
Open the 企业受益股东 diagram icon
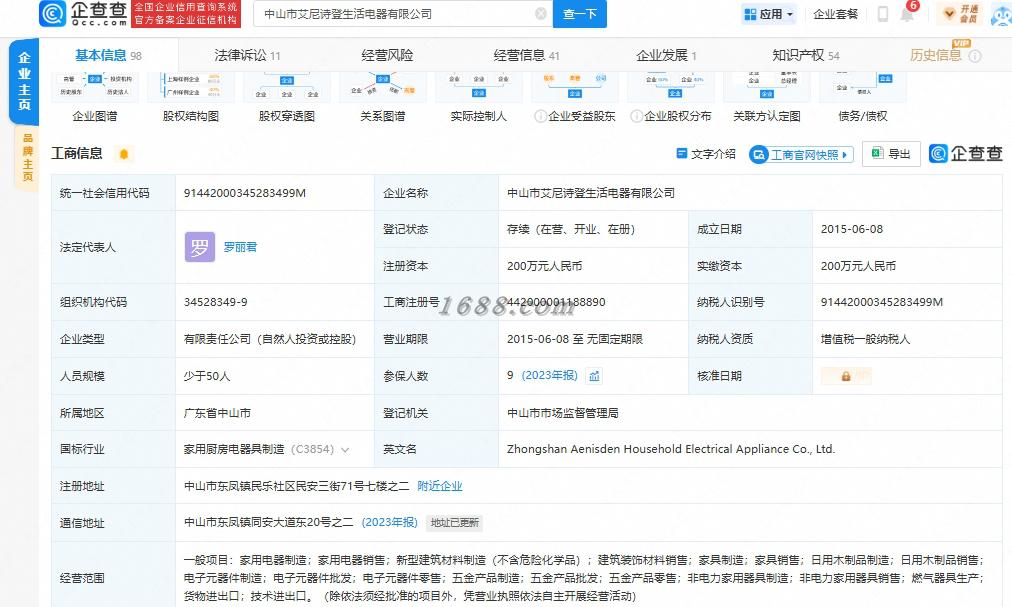(x=574, y=87)
